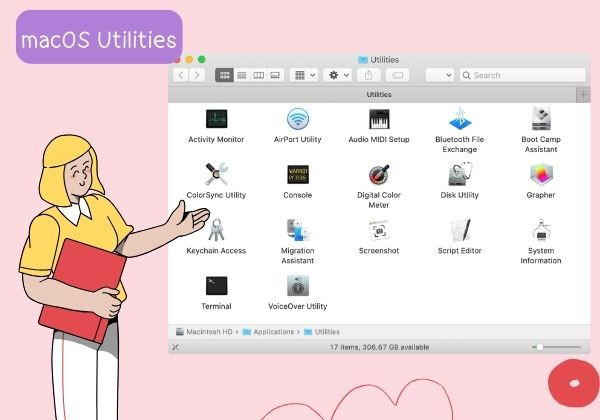Click Utilities in path bar
The image size is (600, 420).
coord(322,332)
